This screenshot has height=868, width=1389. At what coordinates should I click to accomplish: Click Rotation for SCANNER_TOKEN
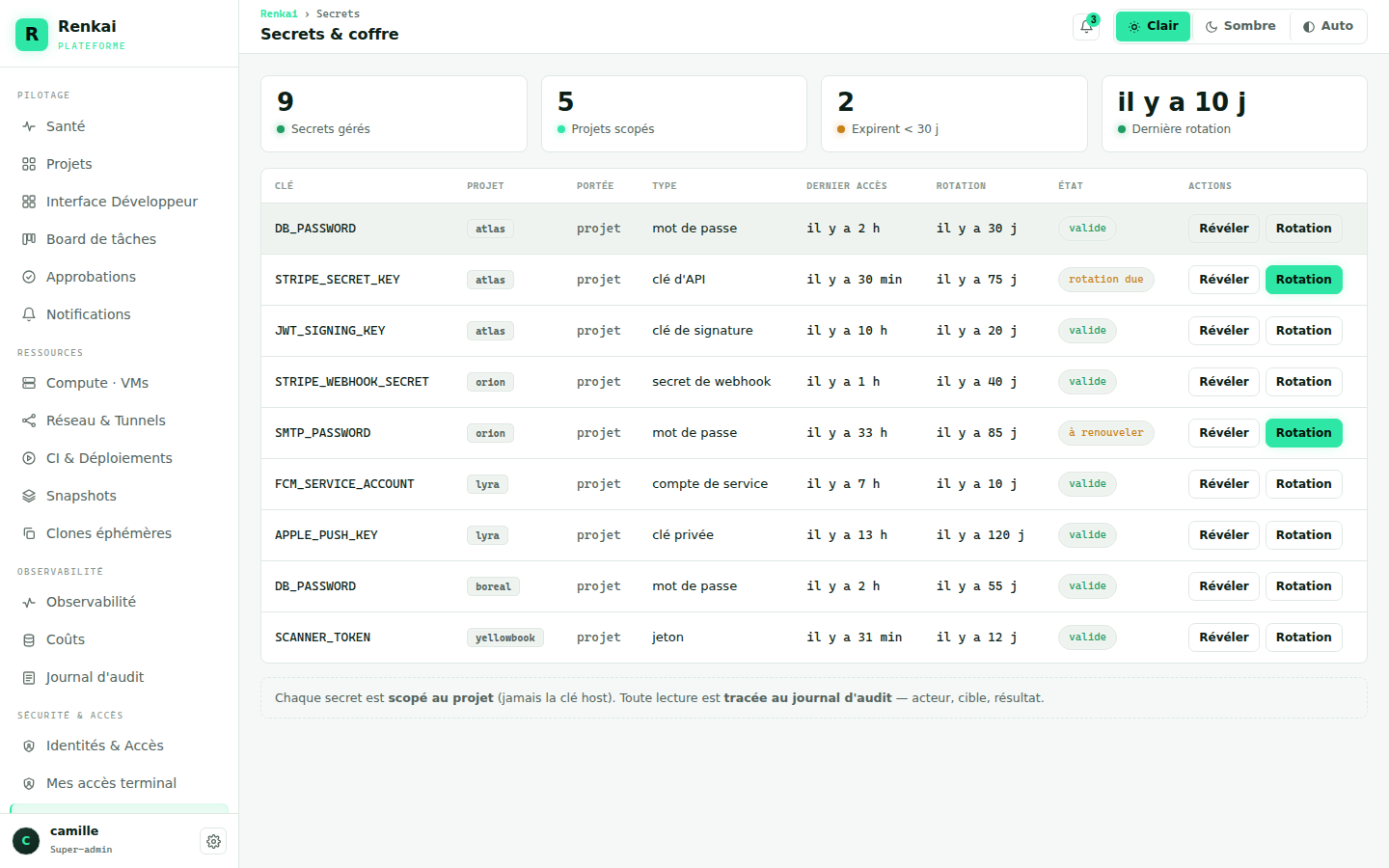(x=1303, y=637)
